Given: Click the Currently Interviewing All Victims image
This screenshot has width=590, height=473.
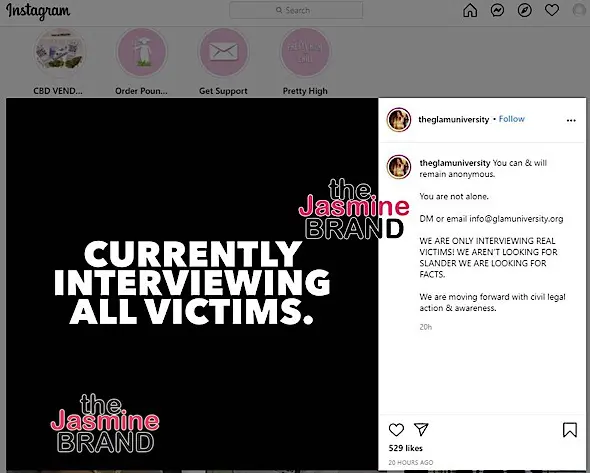Looking at the screenshot, I should (x=192, y=283).
